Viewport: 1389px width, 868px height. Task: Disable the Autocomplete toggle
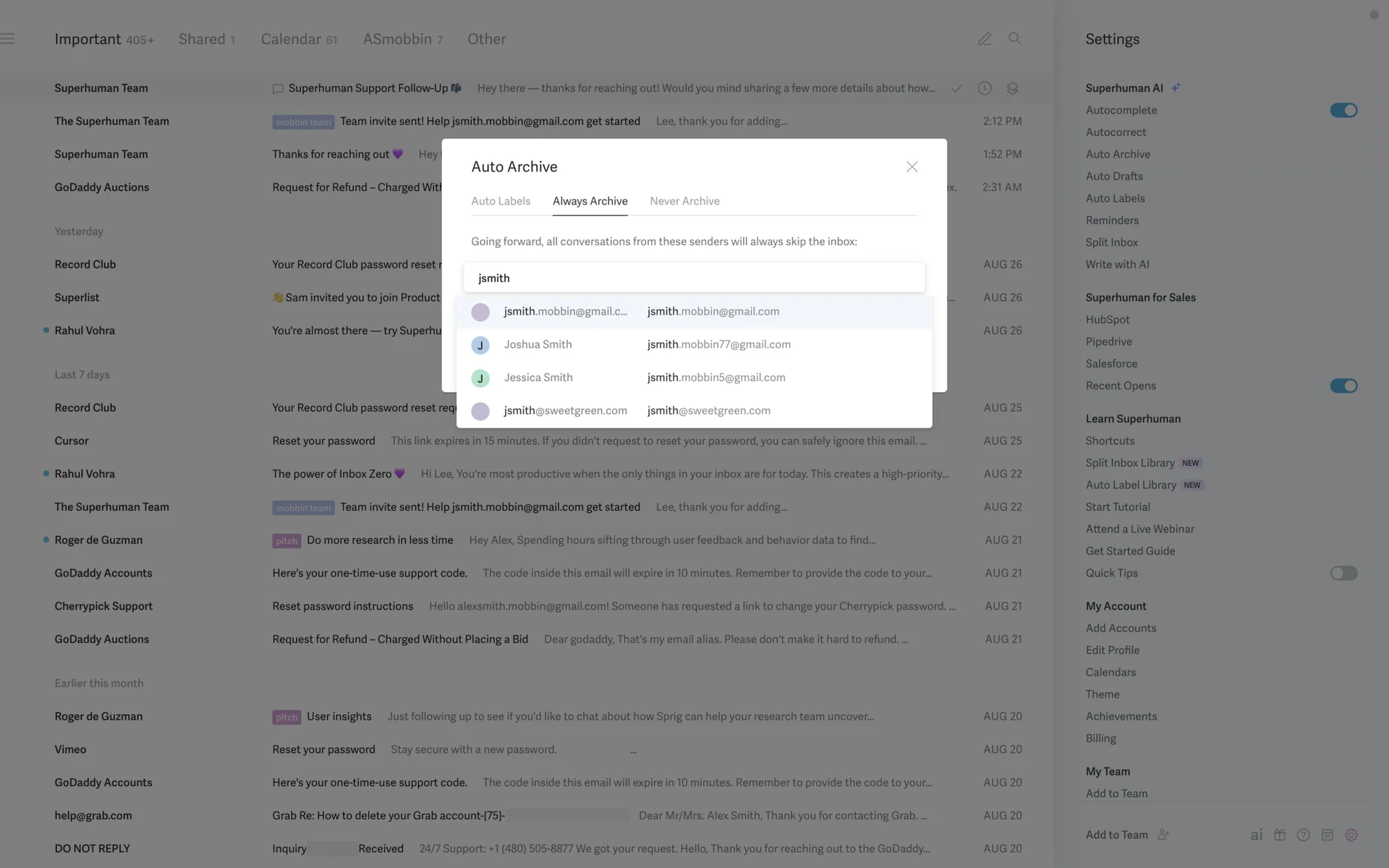(1343, 110)
